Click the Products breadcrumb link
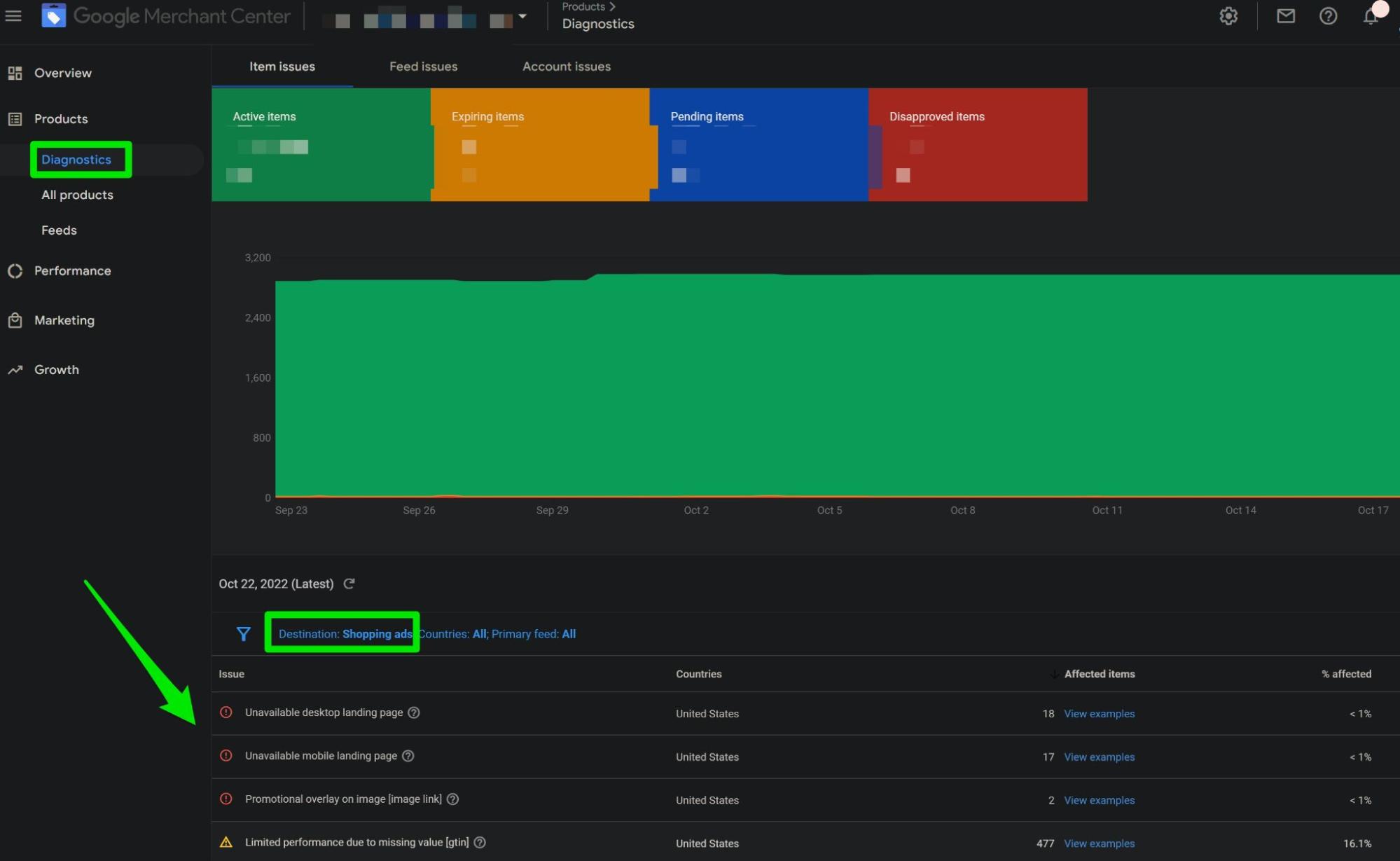This screenshot has height=861, width=1400. click(583, 6)
